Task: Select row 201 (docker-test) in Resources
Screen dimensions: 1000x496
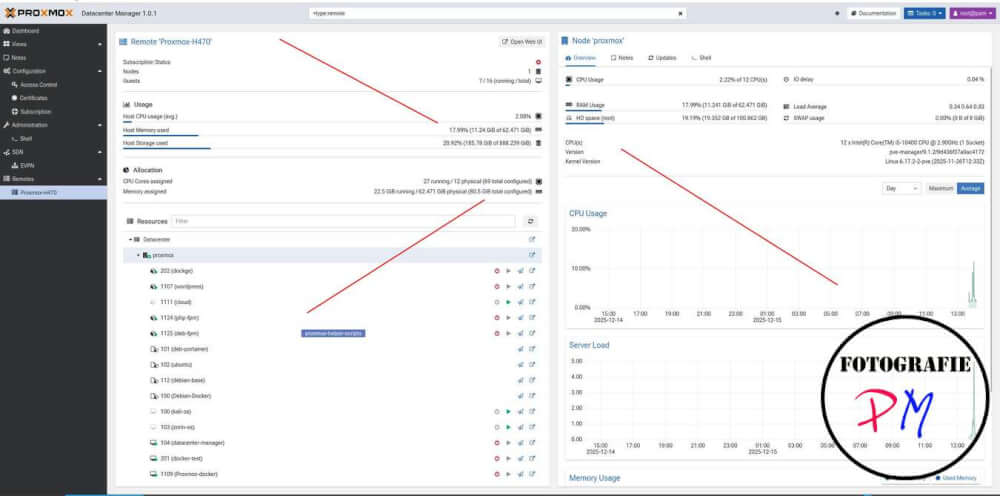Action: point(333,459)
